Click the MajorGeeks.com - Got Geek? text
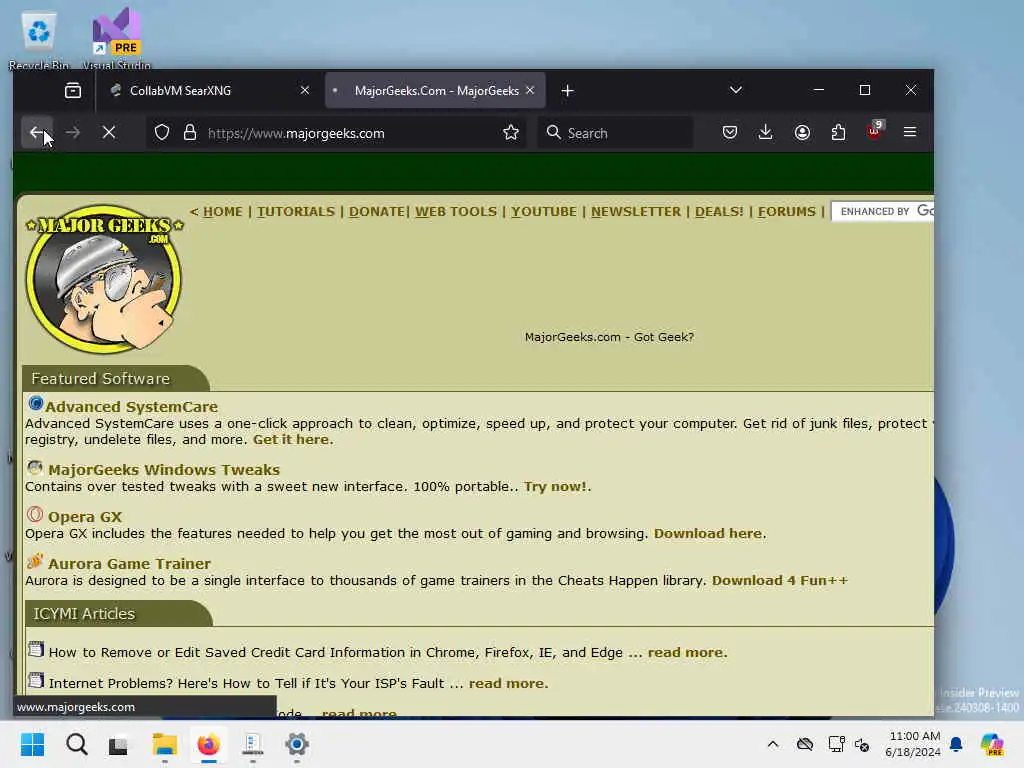Screen dimensions: 1024x768 [x=609, y=337]
